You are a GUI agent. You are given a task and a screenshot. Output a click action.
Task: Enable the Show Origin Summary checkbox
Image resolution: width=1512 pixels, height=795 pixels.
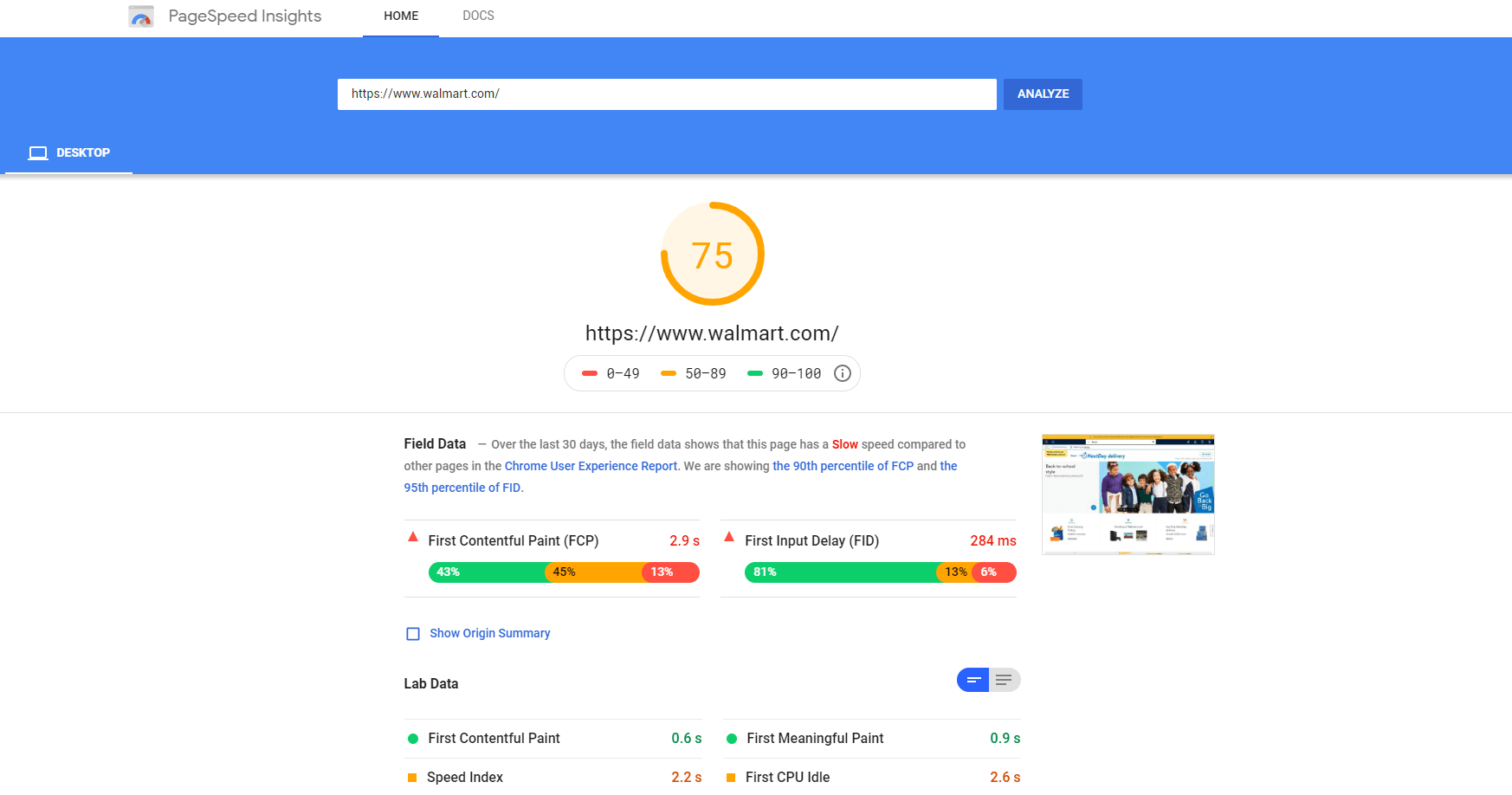coord(413,634)
